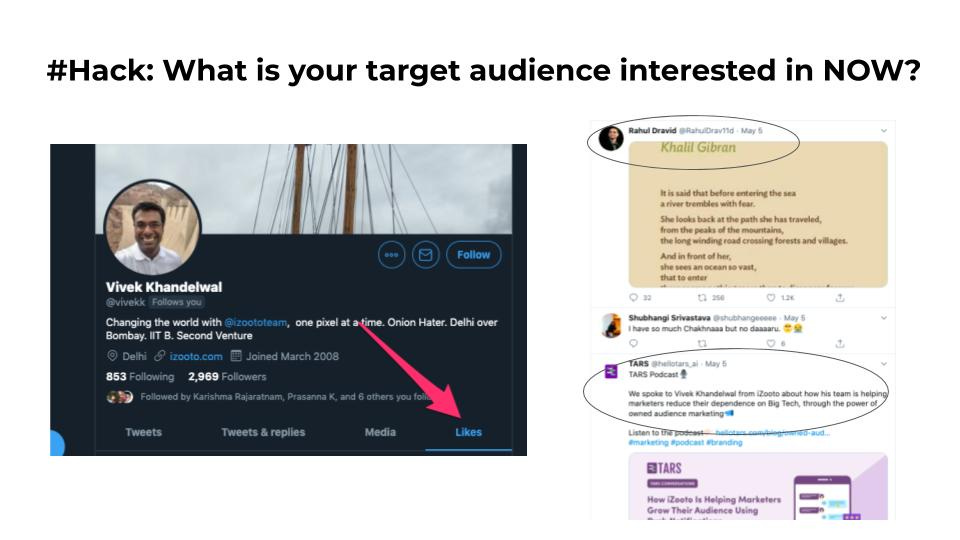Switch to the Likes tab
960x540 pixels.
(x=468, y=432)
